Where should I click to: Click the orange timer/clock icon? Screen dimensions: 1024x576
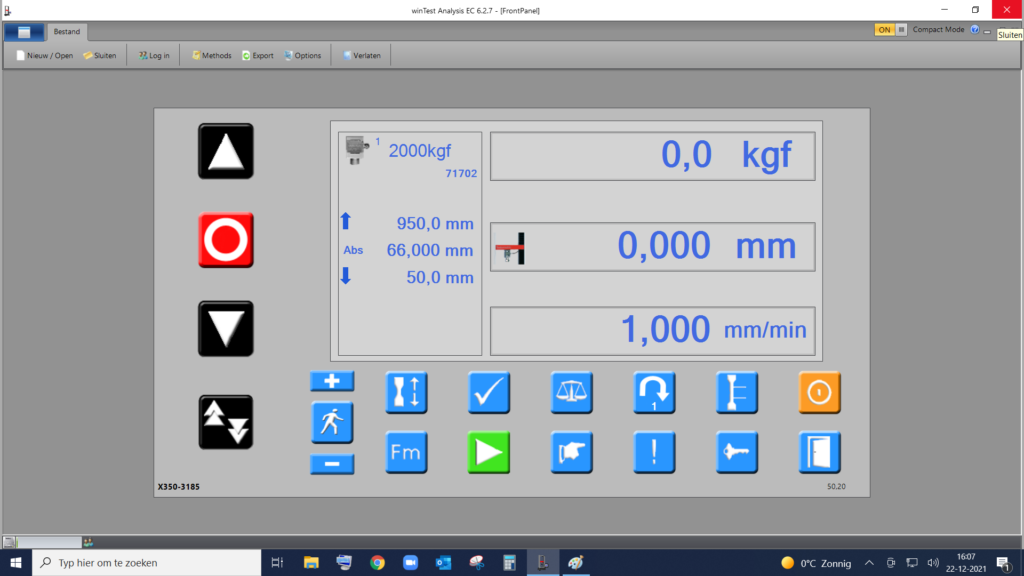click(819, 392)
